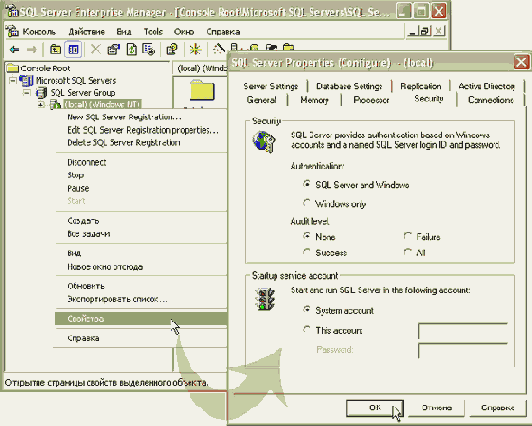
Task: Click the Export List toolbar icon
Action: pyautogui.click(x=149, y=50)
